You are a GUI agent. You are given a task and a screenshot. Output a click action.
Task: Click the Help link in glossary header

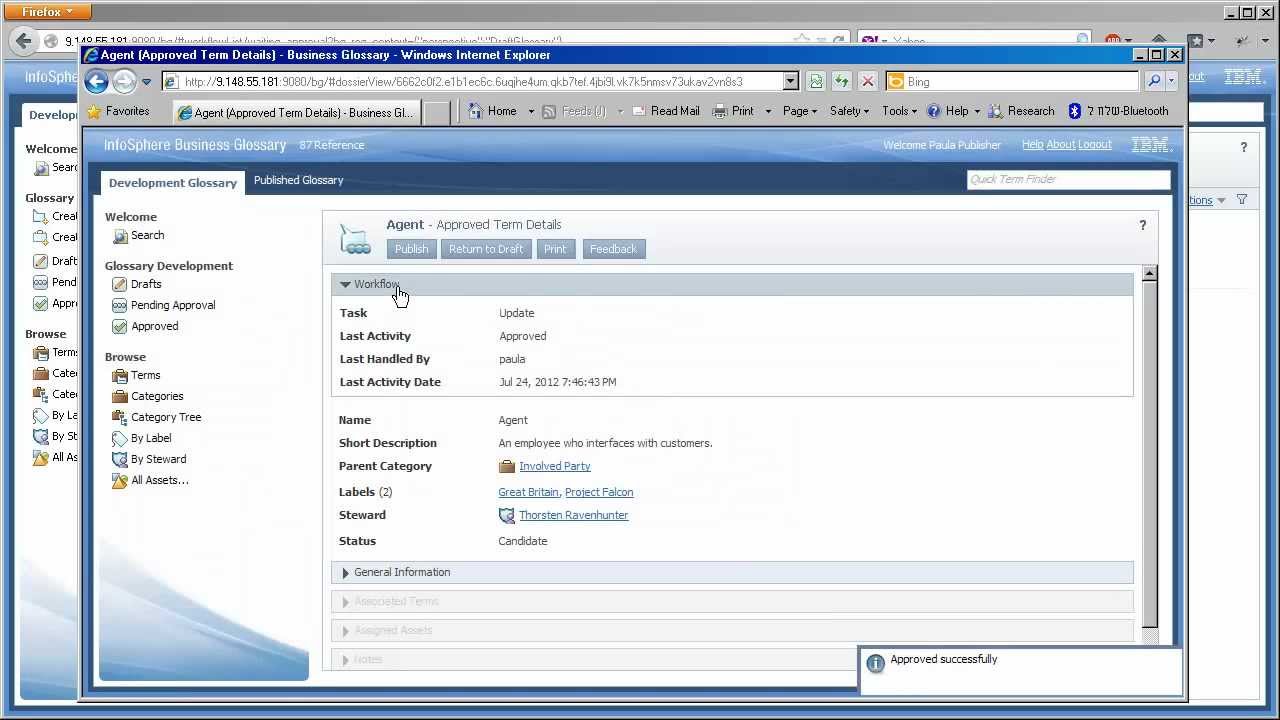(1033, 145)
